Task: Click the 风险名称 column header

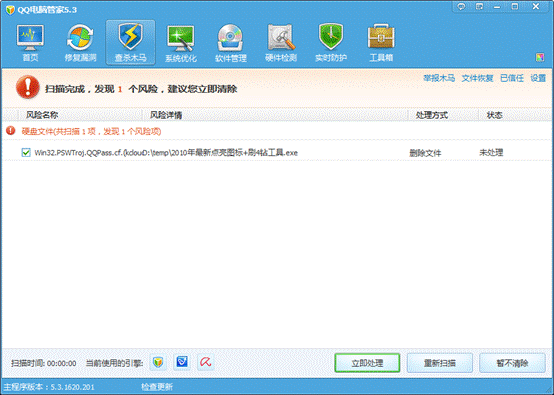Action: [42, 115]
